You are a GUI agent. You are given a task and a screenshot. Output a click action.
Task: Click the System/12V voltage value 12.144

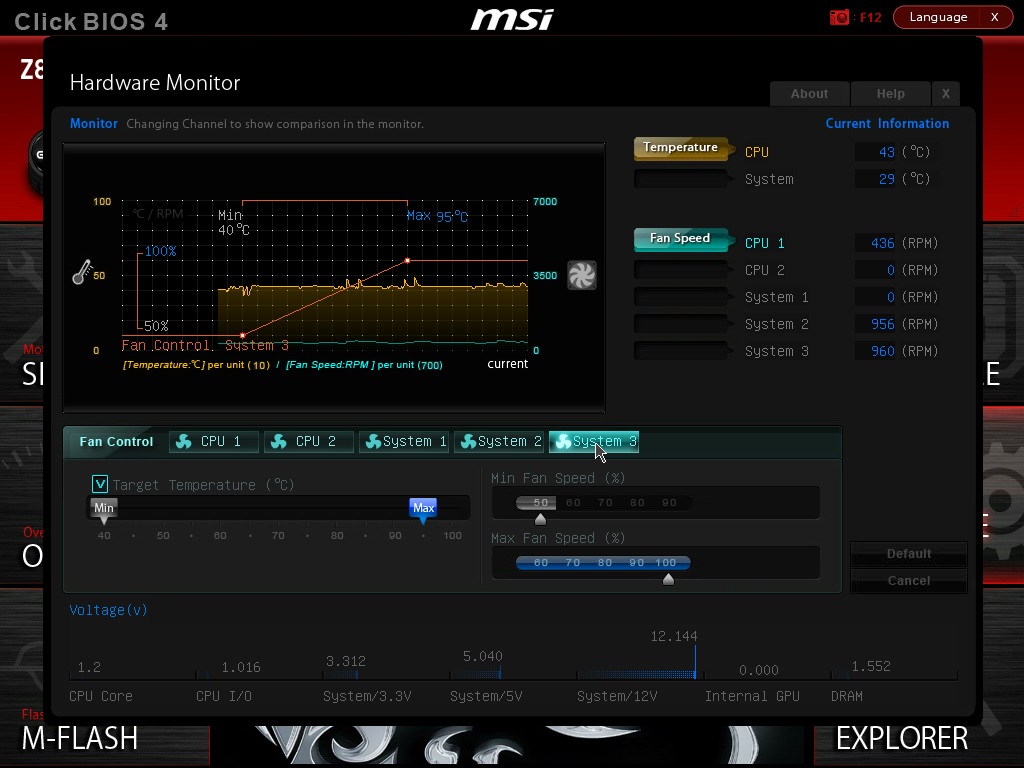[x=673, y=636]
